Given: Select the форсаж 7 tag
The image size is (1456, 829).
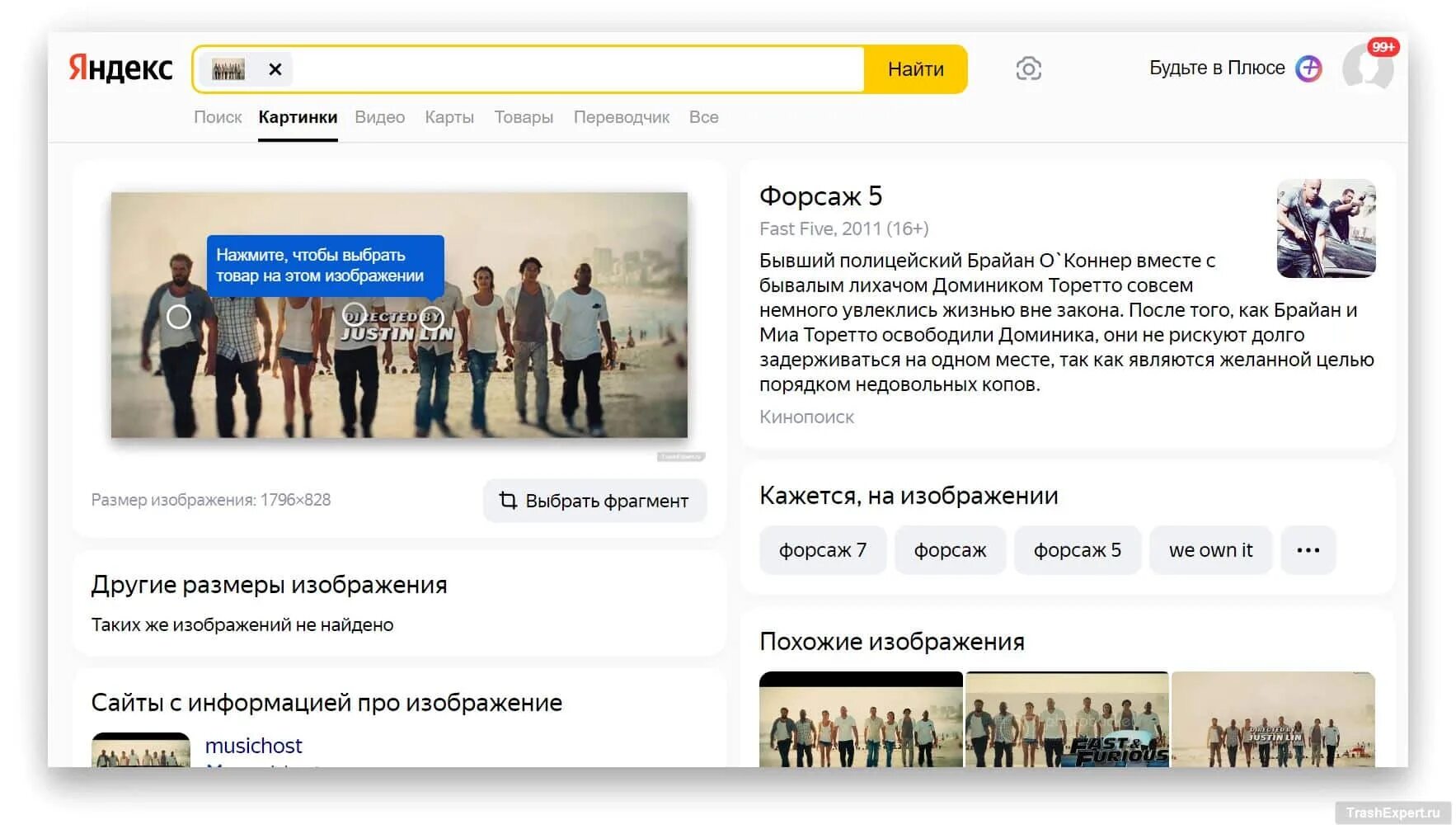Looking at the screenshot, I should point(822,550).
